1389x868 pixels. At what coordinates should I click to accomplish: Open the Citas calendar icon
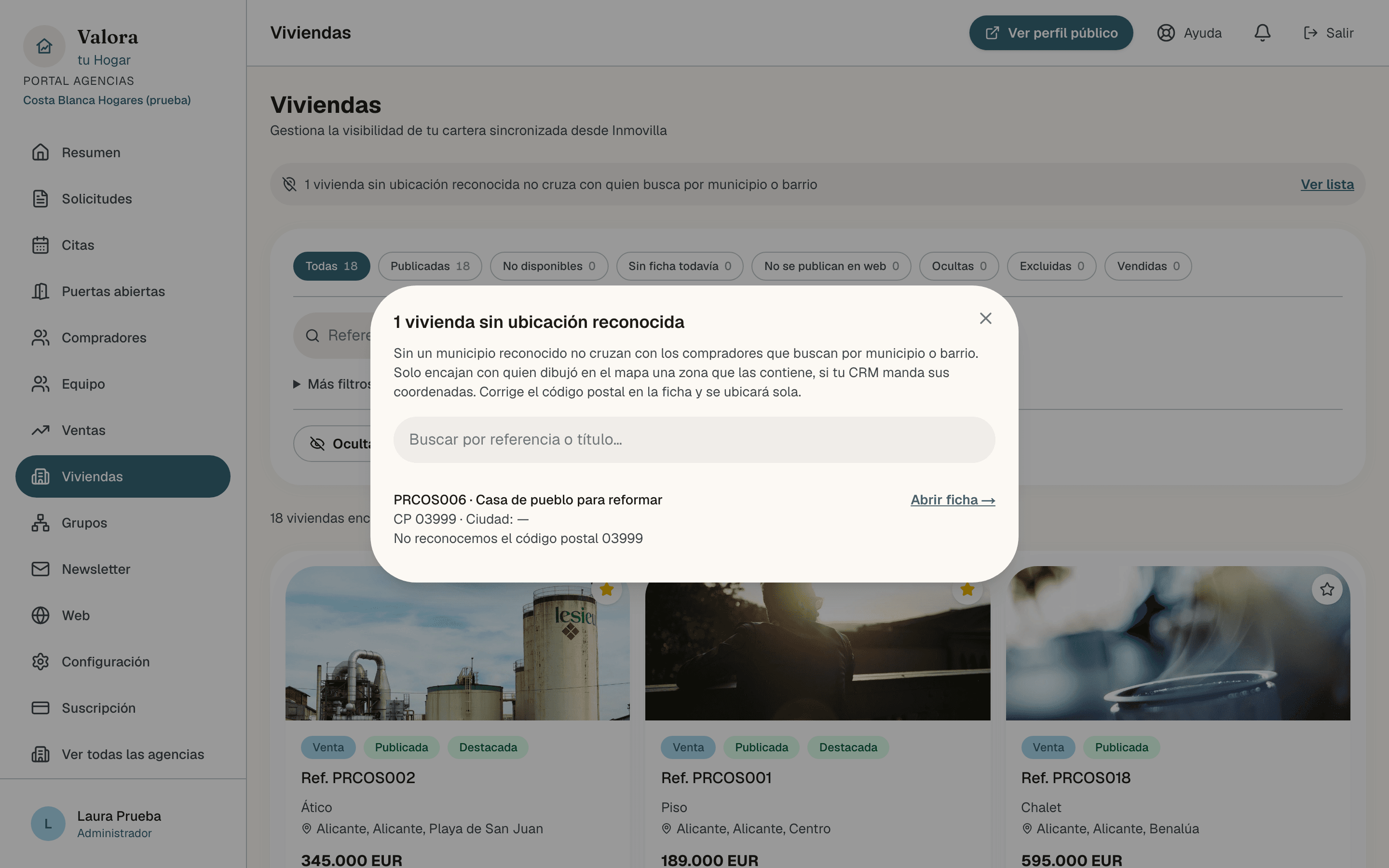tap(40, 245)
